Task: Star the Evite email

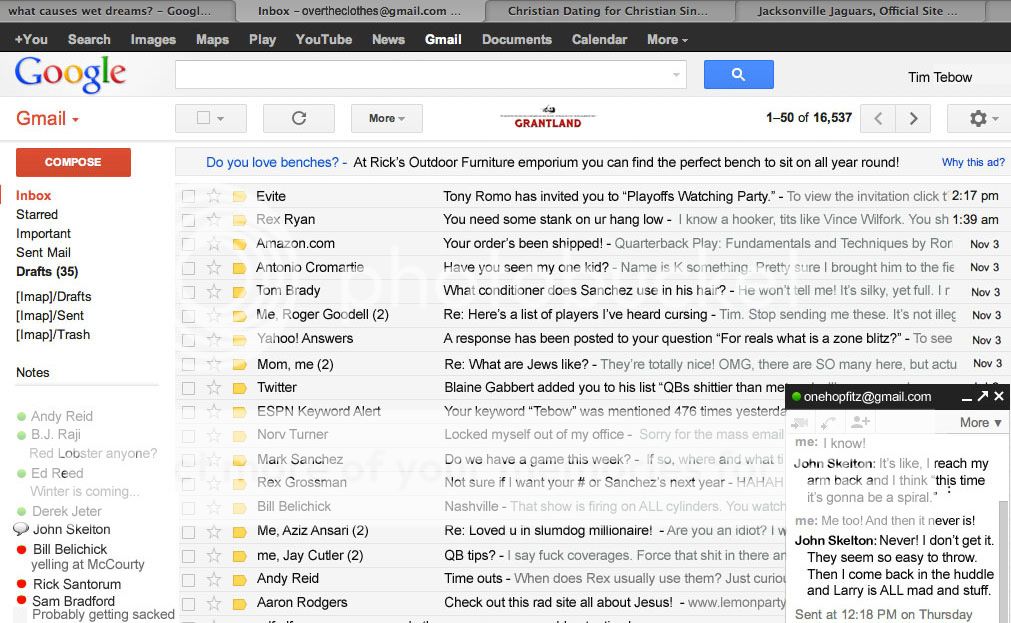Action: tap(213, 196)
